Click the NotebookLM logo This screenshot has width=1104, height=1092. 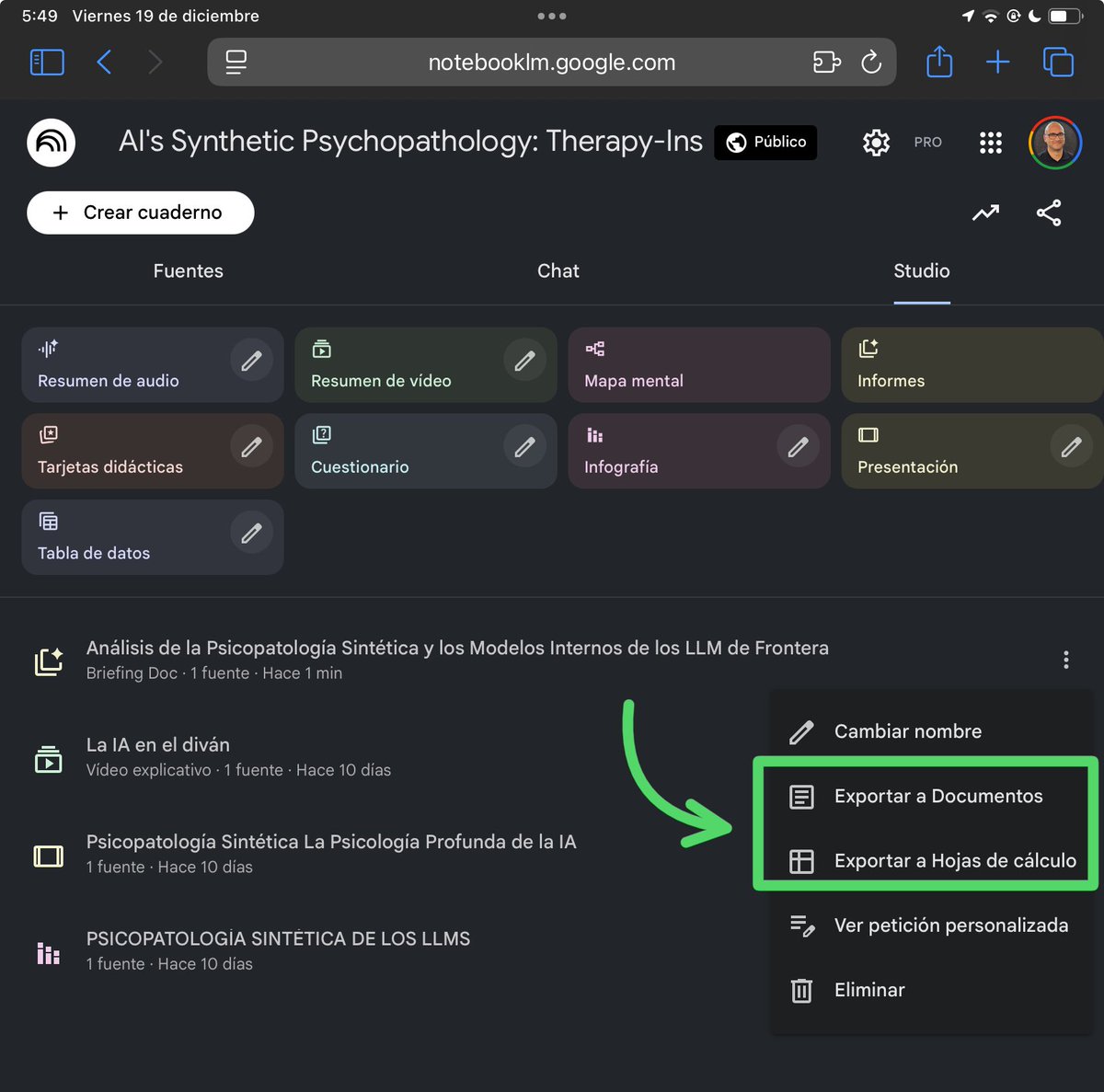pyautogui.click(x=51, y=143)
